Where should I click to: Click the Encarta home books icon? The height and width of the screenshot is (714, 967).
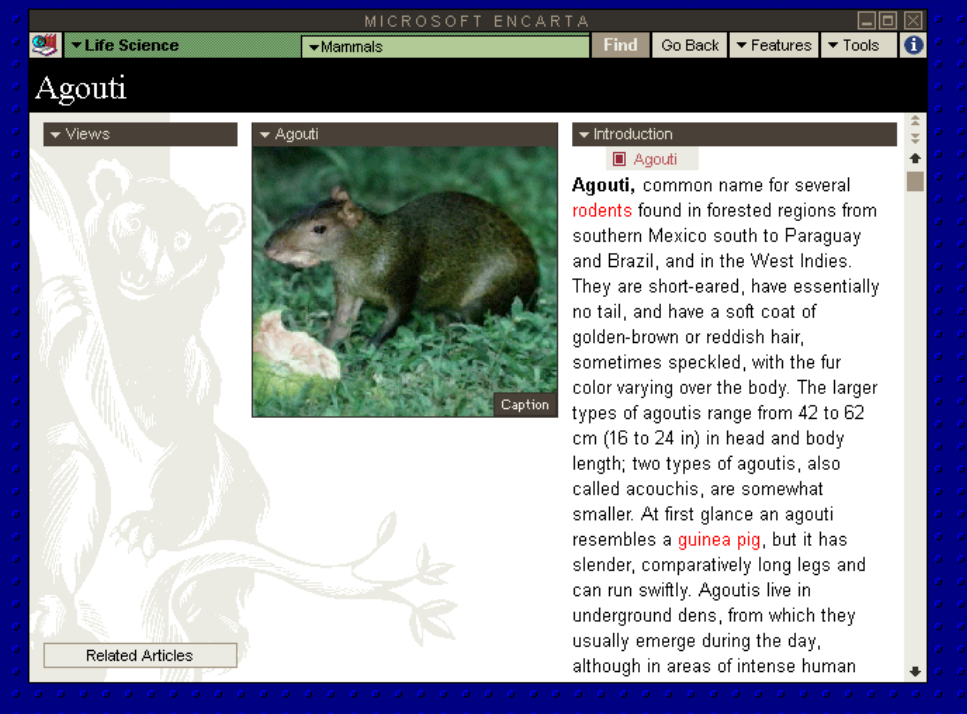[x=45, y=45]
